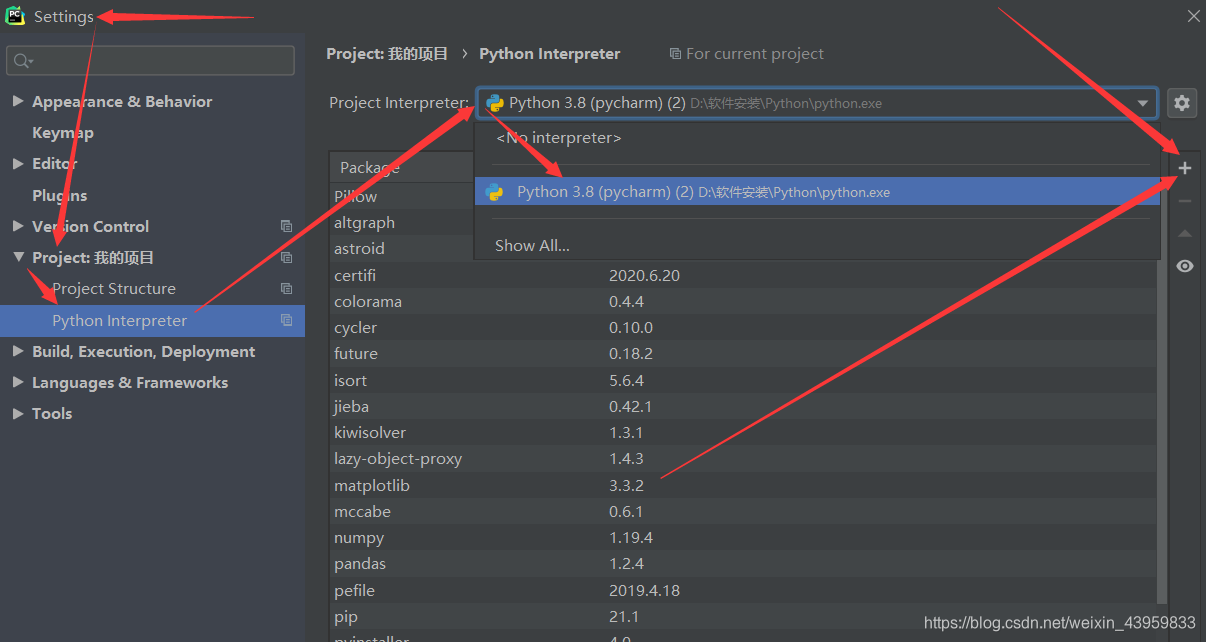Screen dimensions: 1206x642
Task: Click version 2019.4.18 of pefile
Action: coord(644,591)
